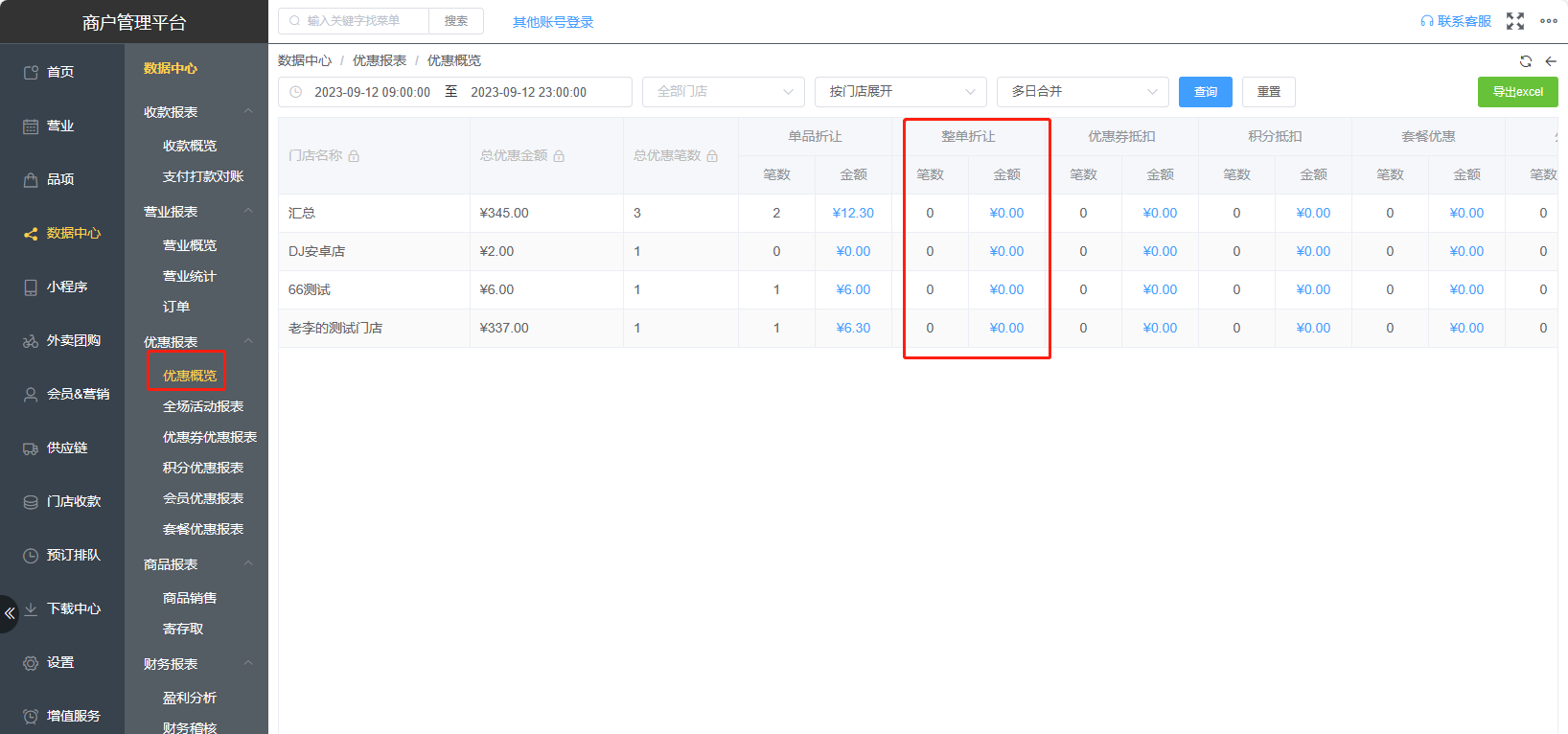Open 收款概览 report
The height and width of the screenshot is (734, 1568).
[x=190, y=146]
